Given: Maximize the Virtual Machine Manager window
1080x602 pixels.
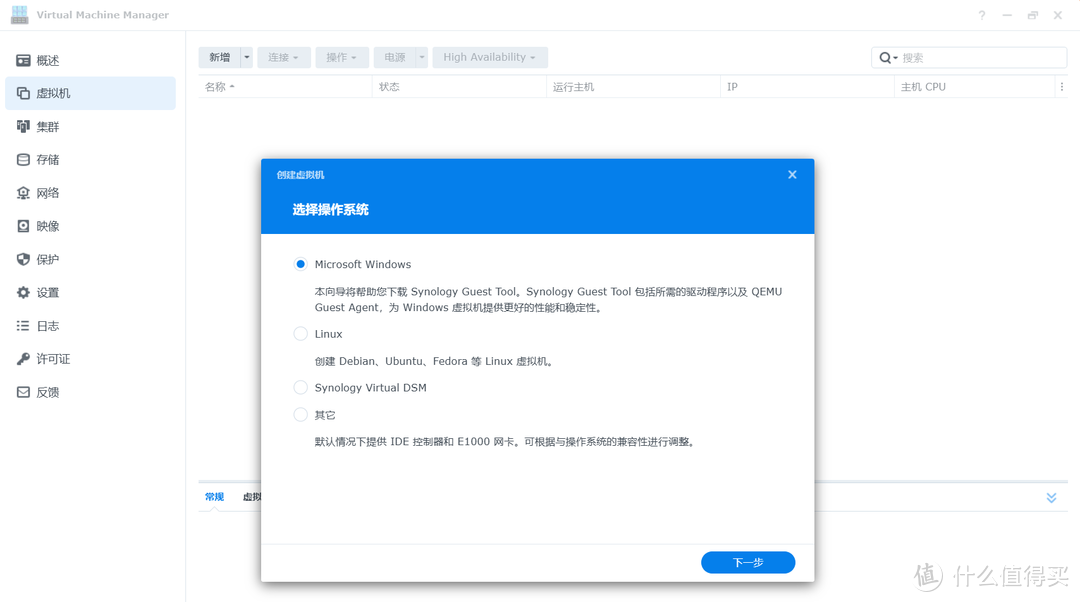Looking at the screenshot, I should point(1032,15).
